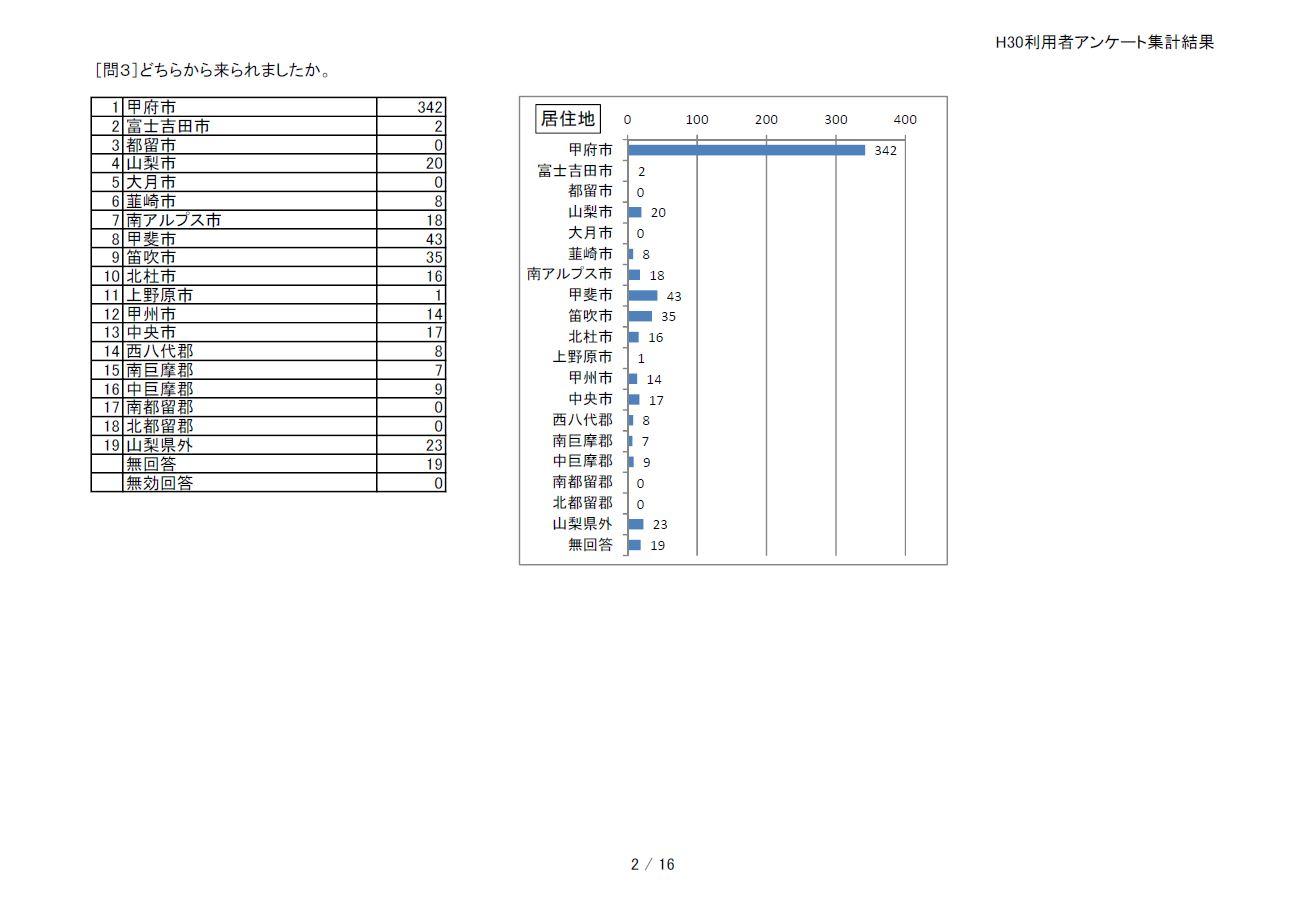This screenshot has width=1289, height=909.
Task: Click the chart axis label 200
Action: 766,119
